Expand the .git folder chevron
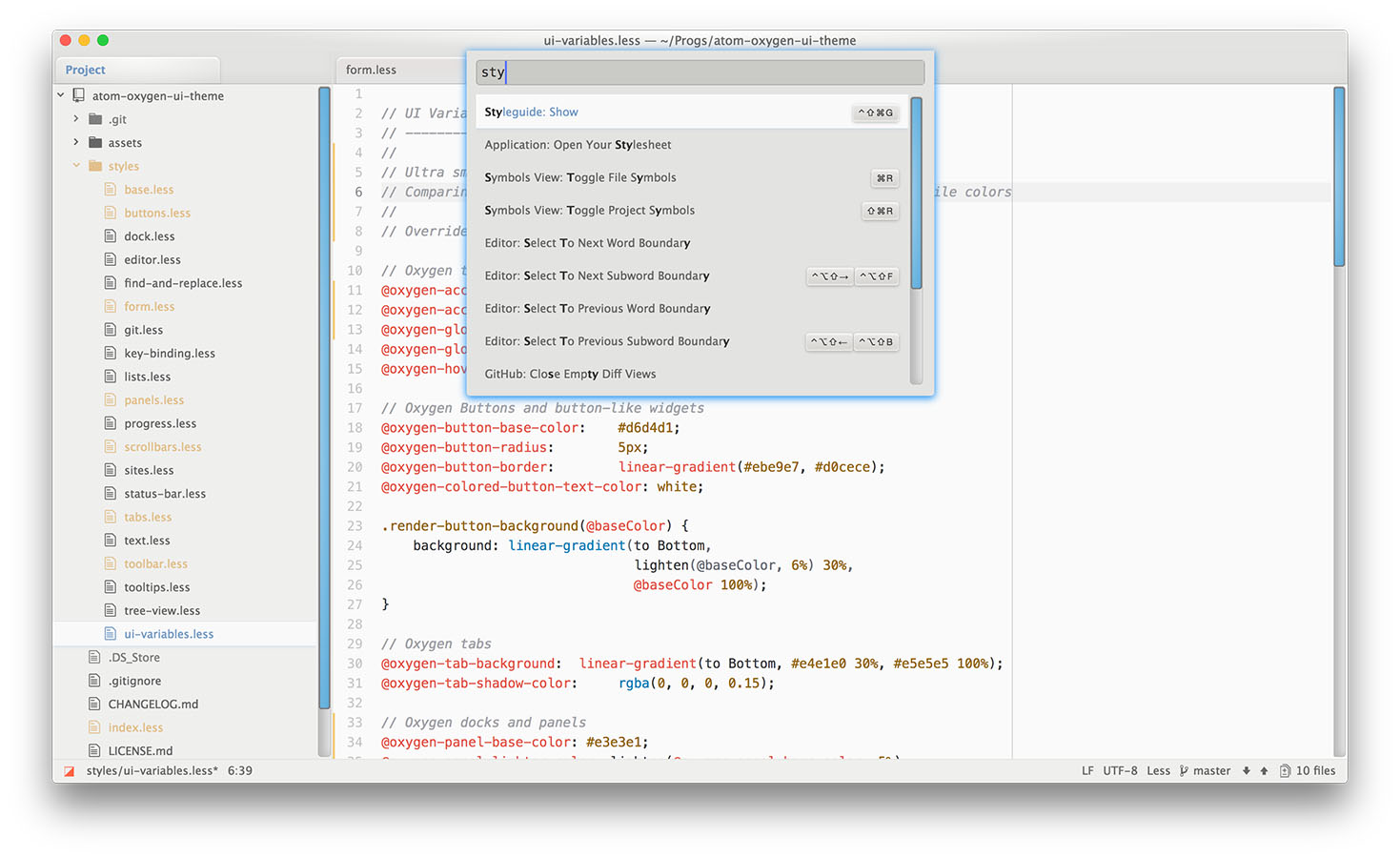 point(76,119)
